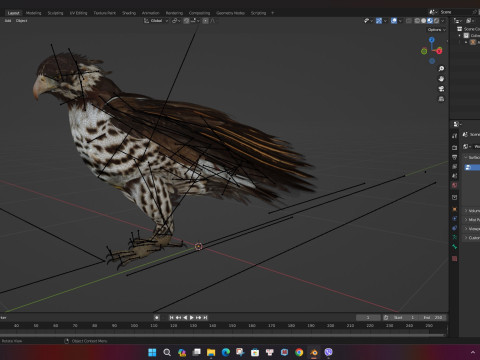This screenshot has width=480, height=360.
Task: Switch to the Modeling workspace tab
Action: [x=34, y=13]
